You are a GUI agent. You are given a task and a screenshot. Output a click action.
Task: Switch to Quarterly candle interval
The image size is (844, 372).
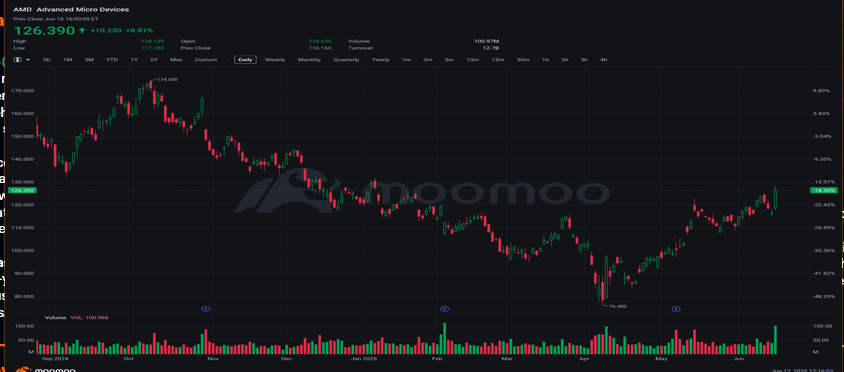tap(346, 60)
